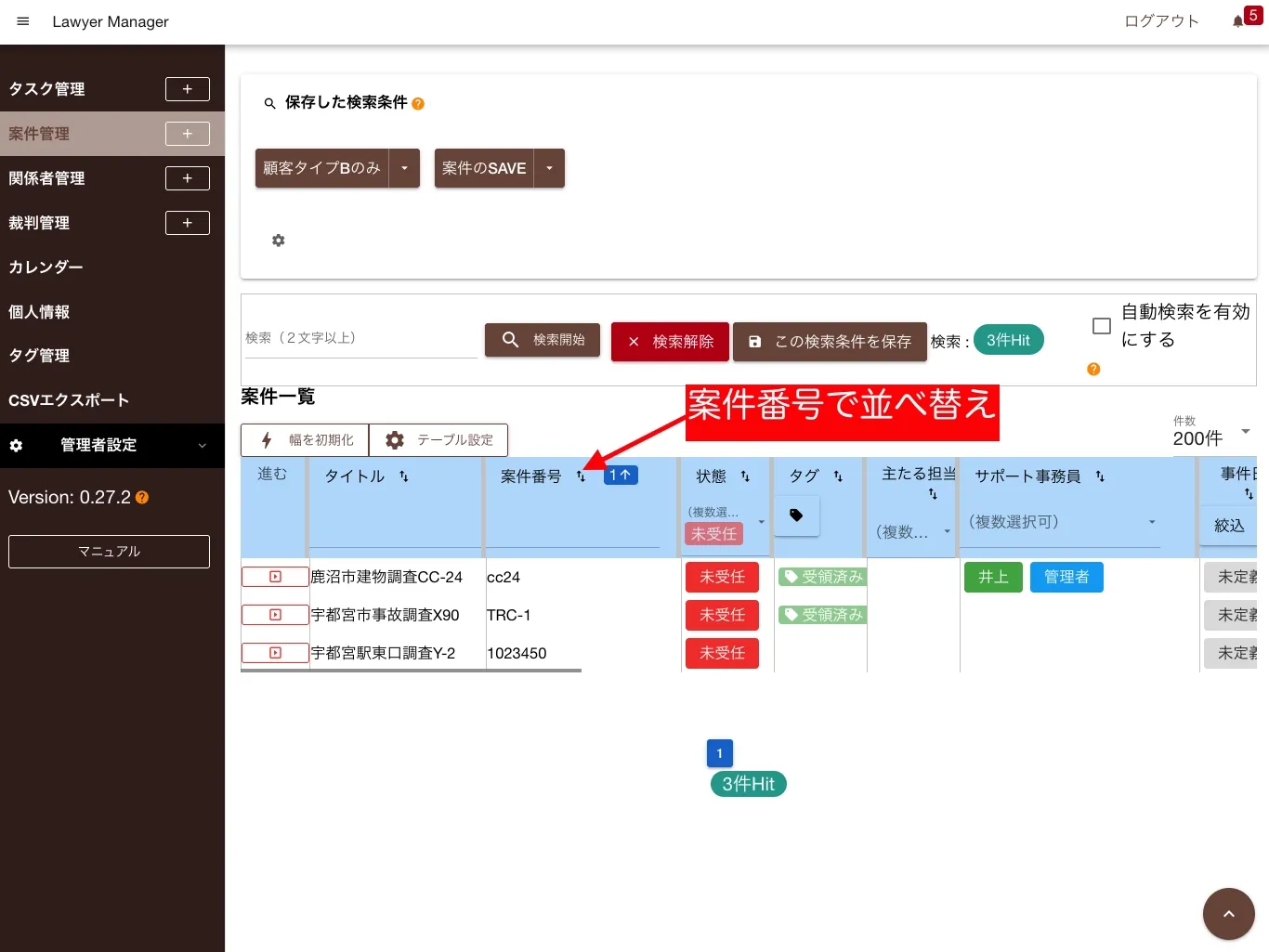The image size is (1269, 952).
Task: Add a new 裁判 entry with plus
Action: coord(188,223)
